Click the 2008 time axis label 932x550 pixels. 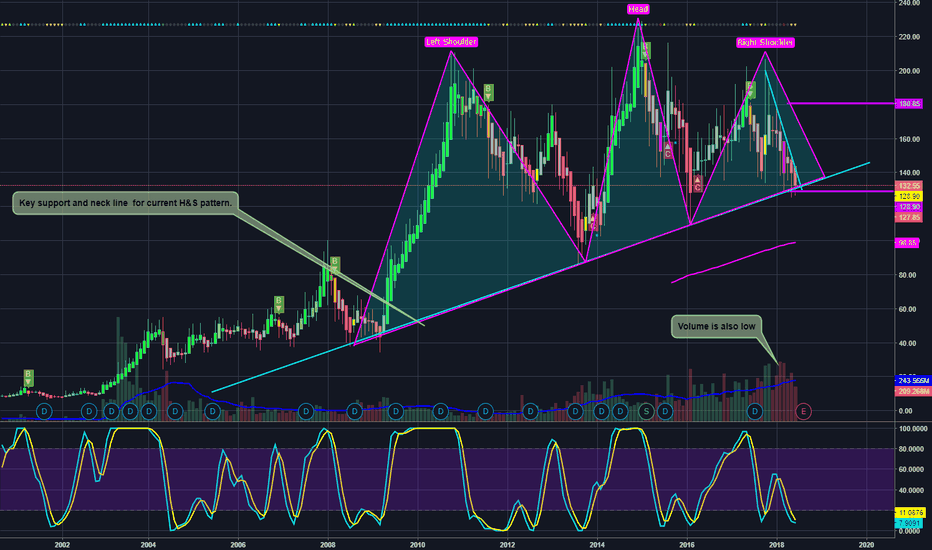tap(328, 544)
